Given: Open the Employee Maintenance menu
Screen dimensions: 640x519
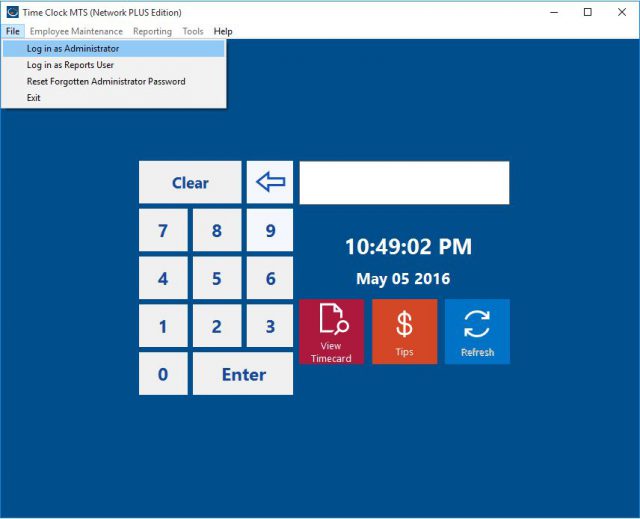Looking at the screenshot, I should pos(76,31).
